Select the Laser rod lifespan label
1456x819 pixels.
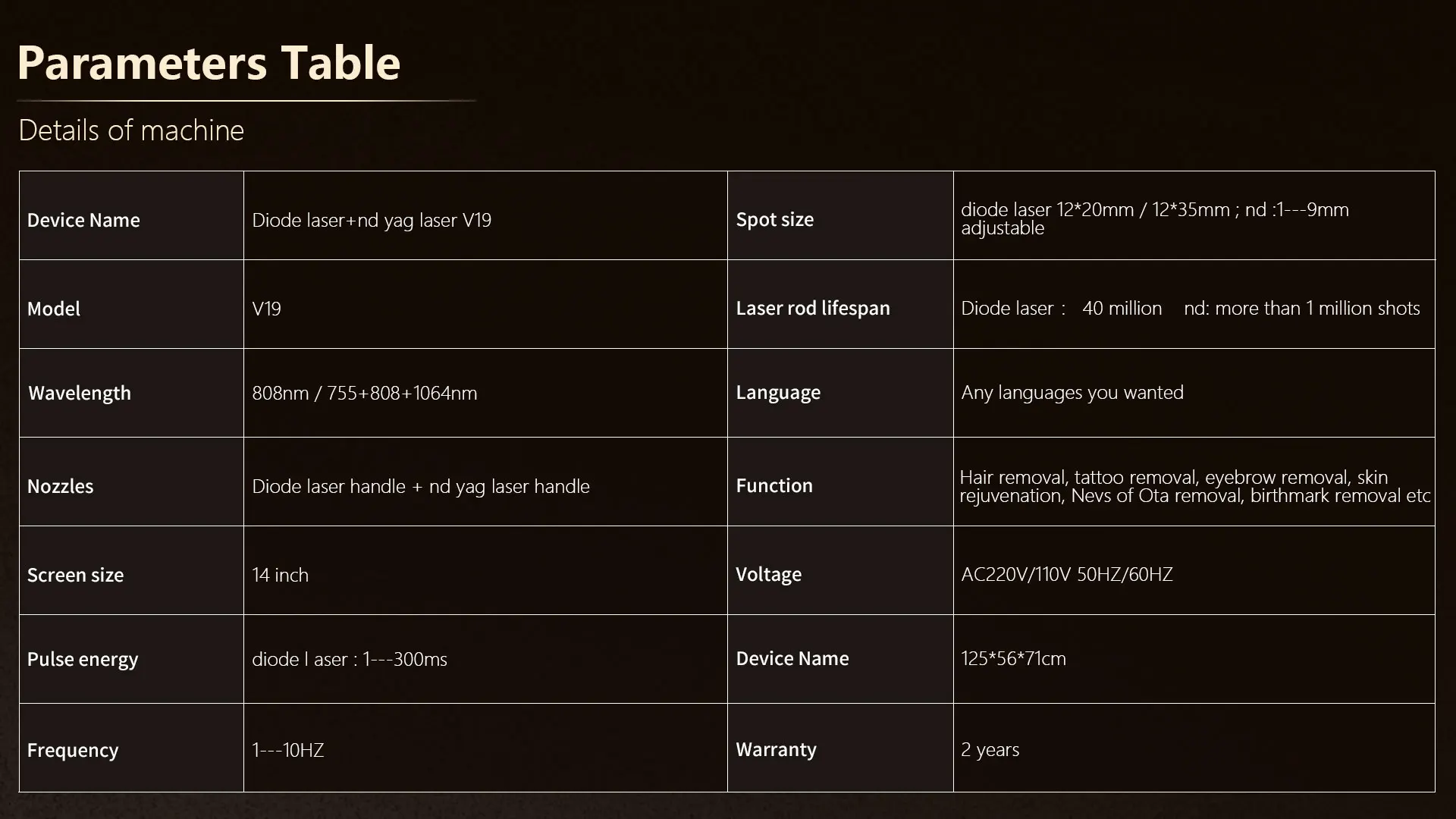tap(813, 308)
